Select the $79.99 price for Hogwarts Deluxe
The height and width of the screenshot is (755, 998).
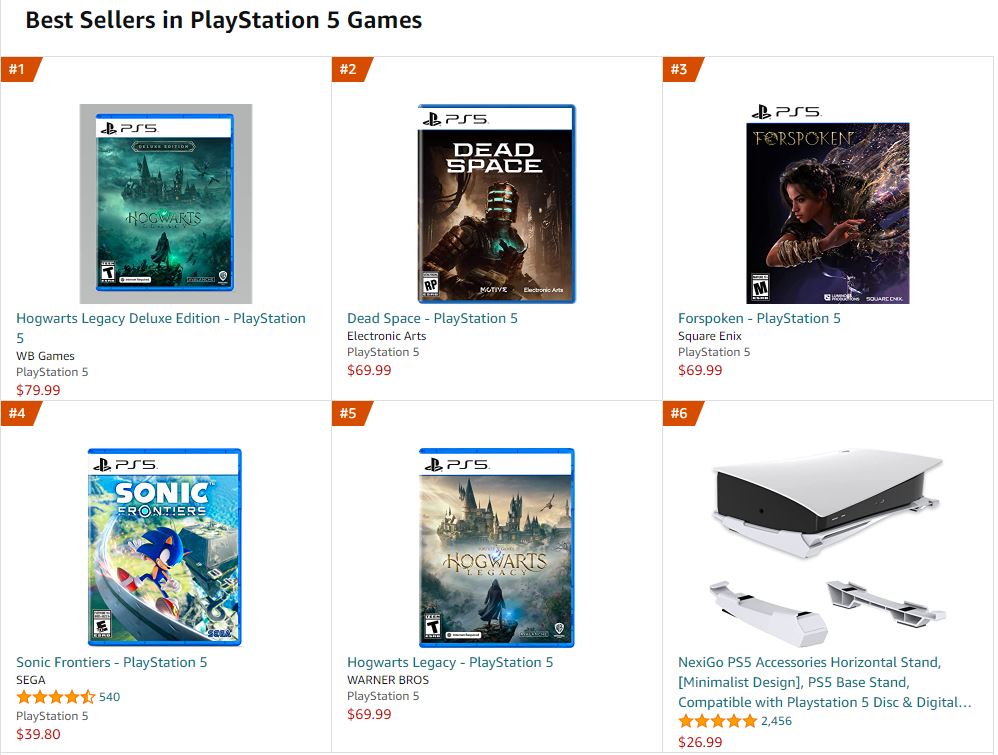pyautogui.click(x=38, y=390)
